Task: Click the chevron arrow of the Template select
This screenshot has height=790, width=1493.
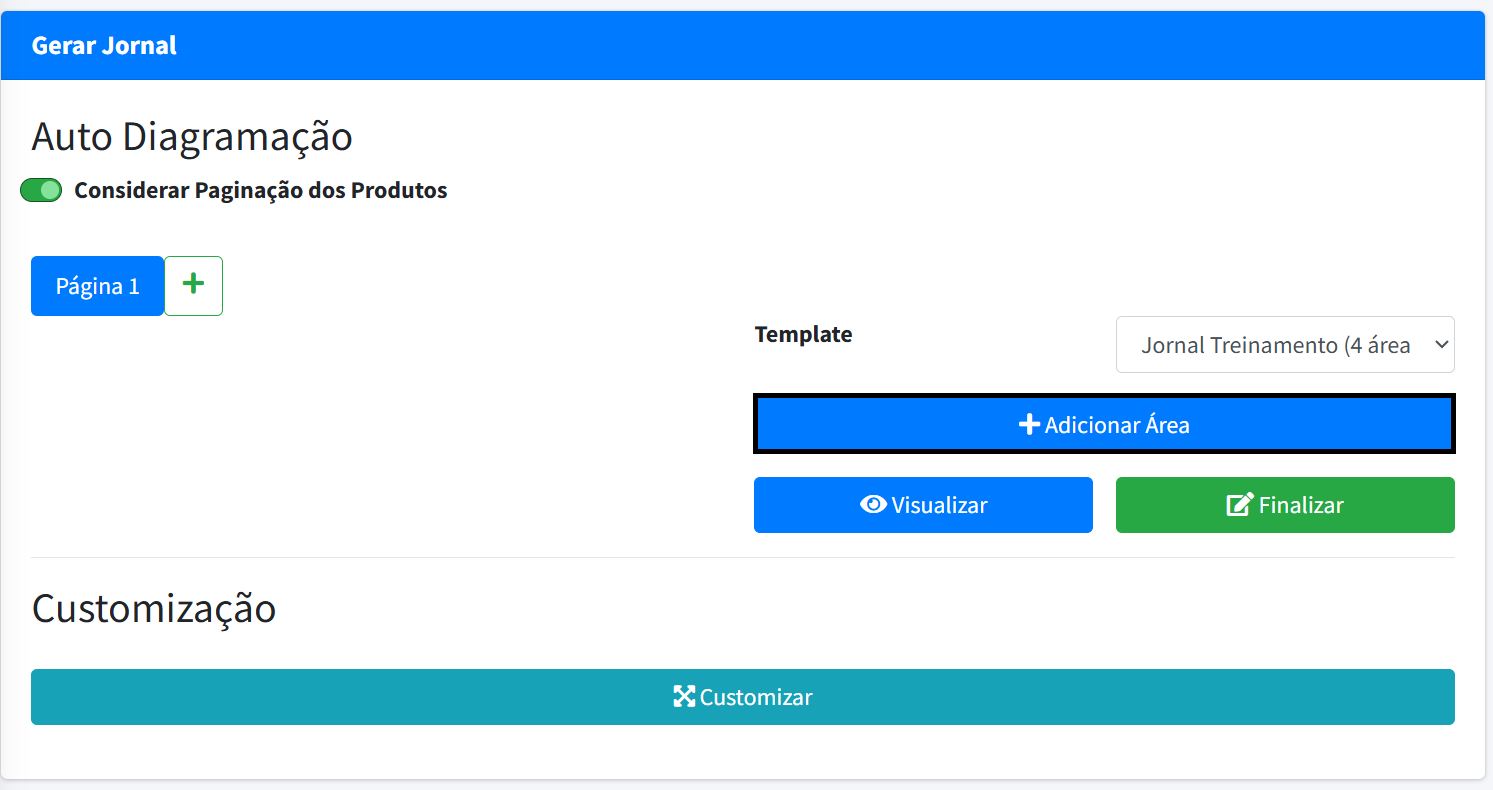Action: click(1441, 345)
